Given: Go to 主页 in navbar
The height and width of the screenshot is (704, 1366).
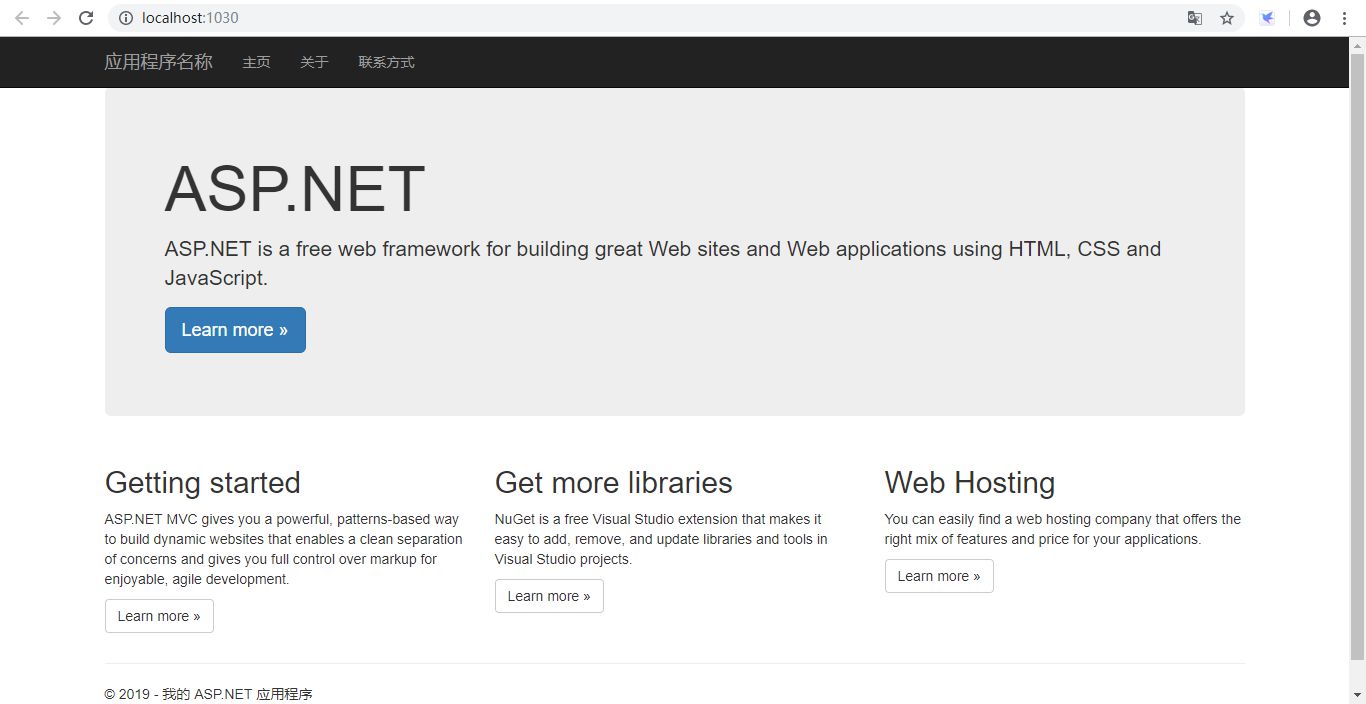Looking at the screenshot, I should click(x=256, y=62).
